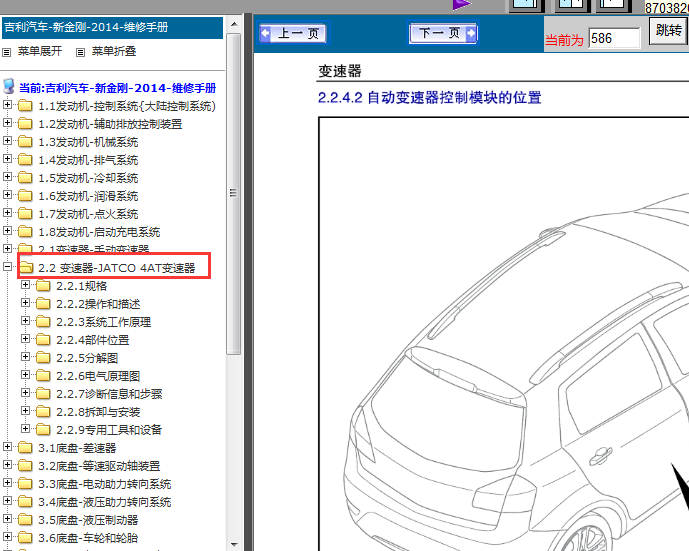
Task: Open the root link 当前:吉利汽车-新金刚-2014-维修手册
Action: [x=117, y=88]
